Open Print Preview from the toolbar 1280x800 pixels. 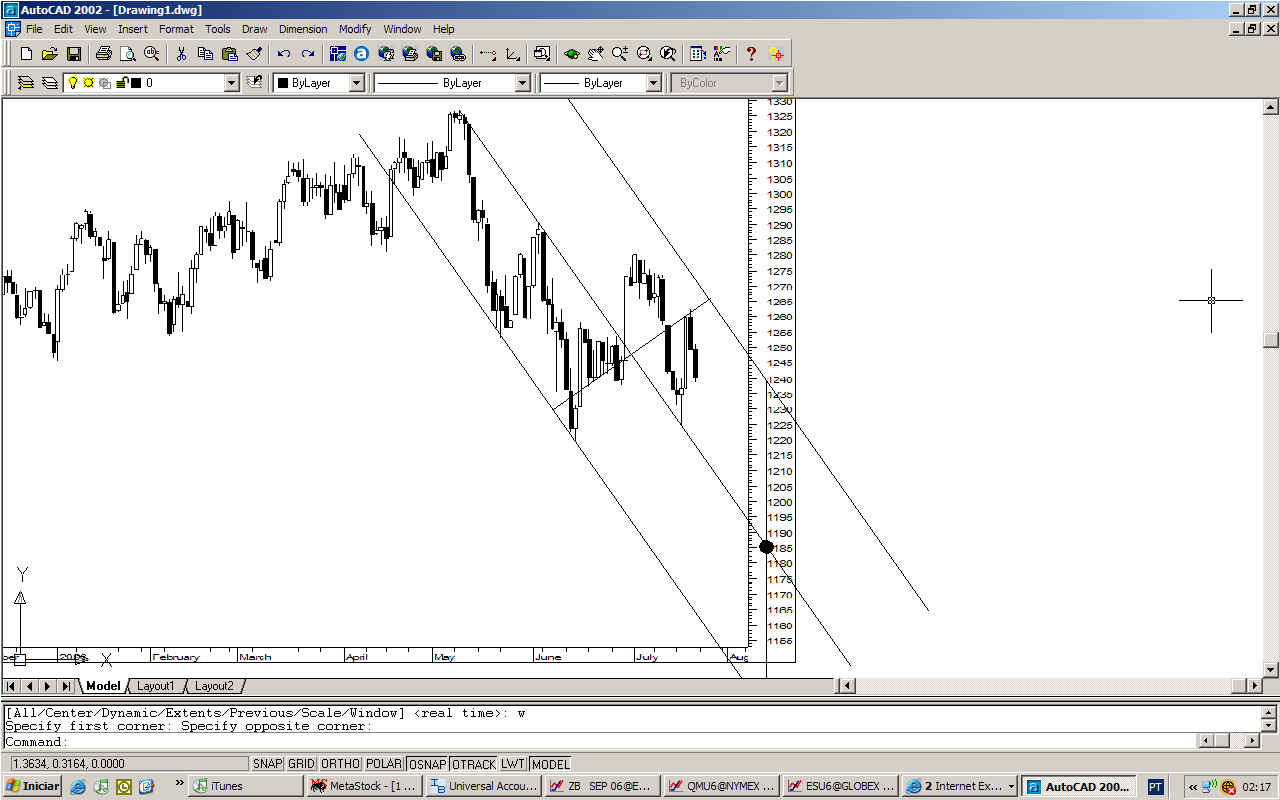click(127, 54)
